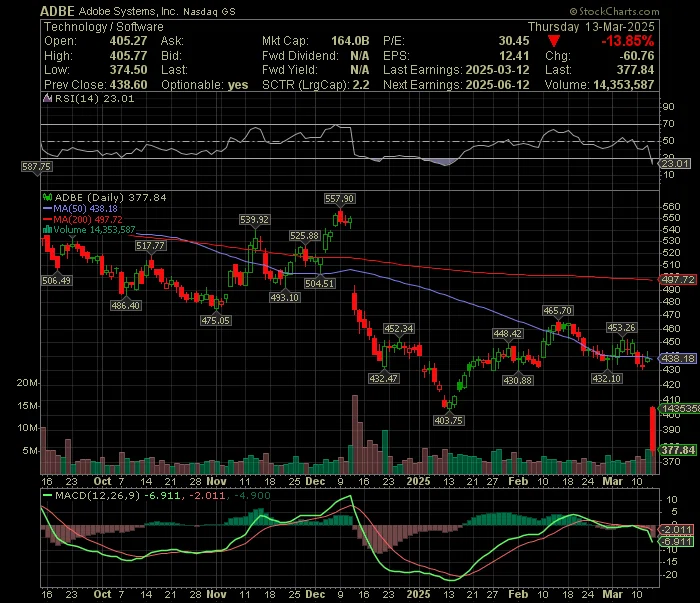Click the Last Earnings 2025-03-12 date
The height and width of the screenshot is (603, 700).
coord(497,70)
